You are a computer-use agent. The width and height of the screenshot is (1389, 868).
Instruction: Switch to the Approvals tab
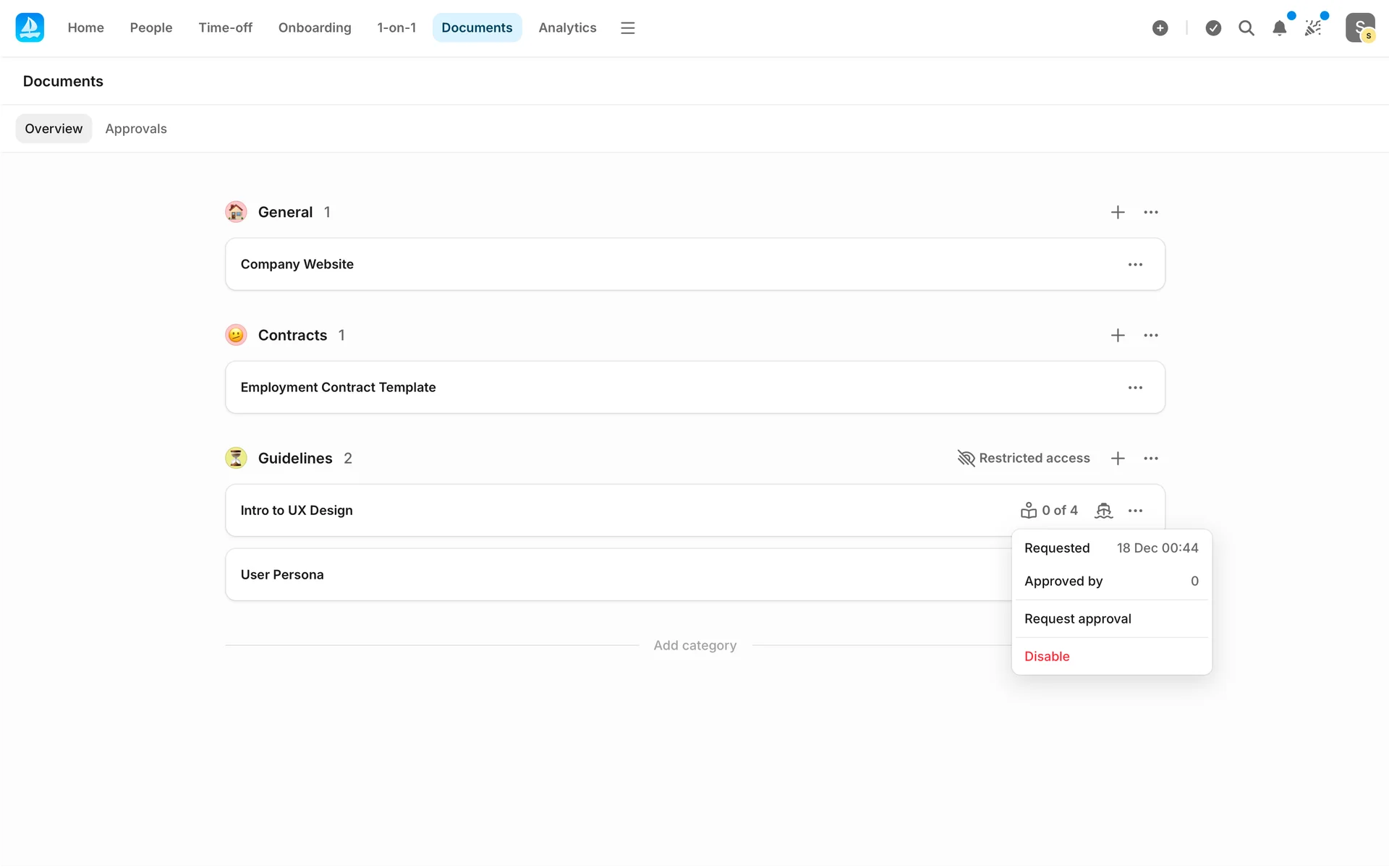click(136, 129)
